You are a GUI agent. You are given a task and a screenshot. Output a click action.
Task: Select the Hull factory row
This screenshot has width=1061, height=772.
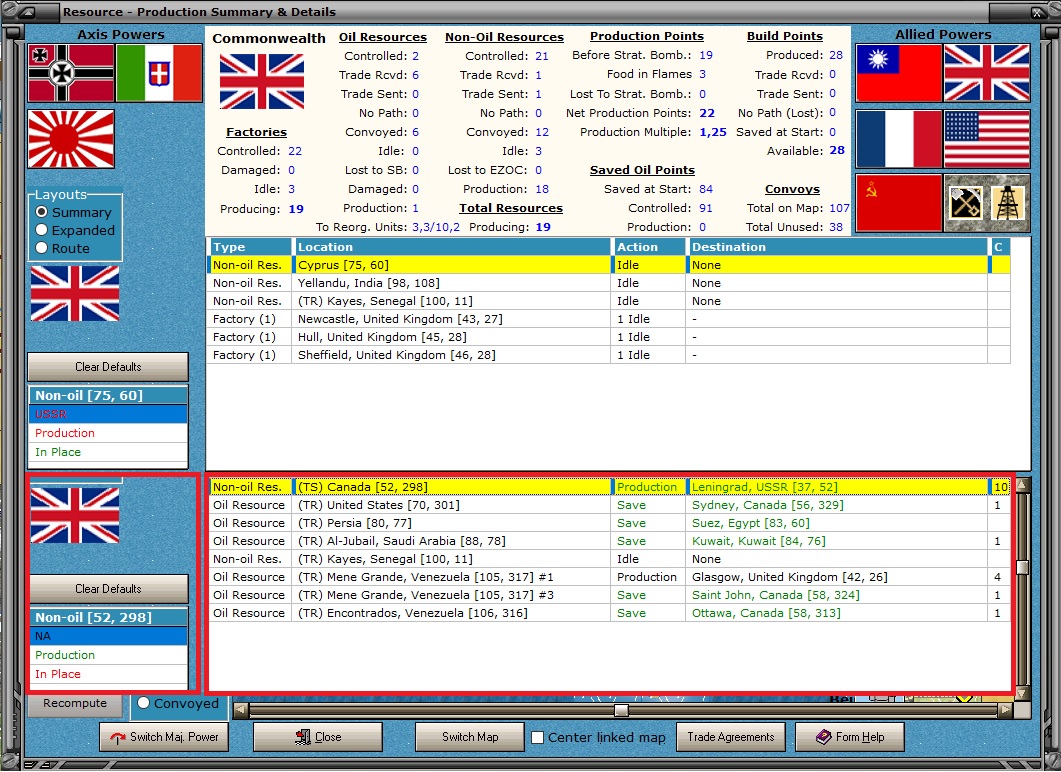[609, 337]
